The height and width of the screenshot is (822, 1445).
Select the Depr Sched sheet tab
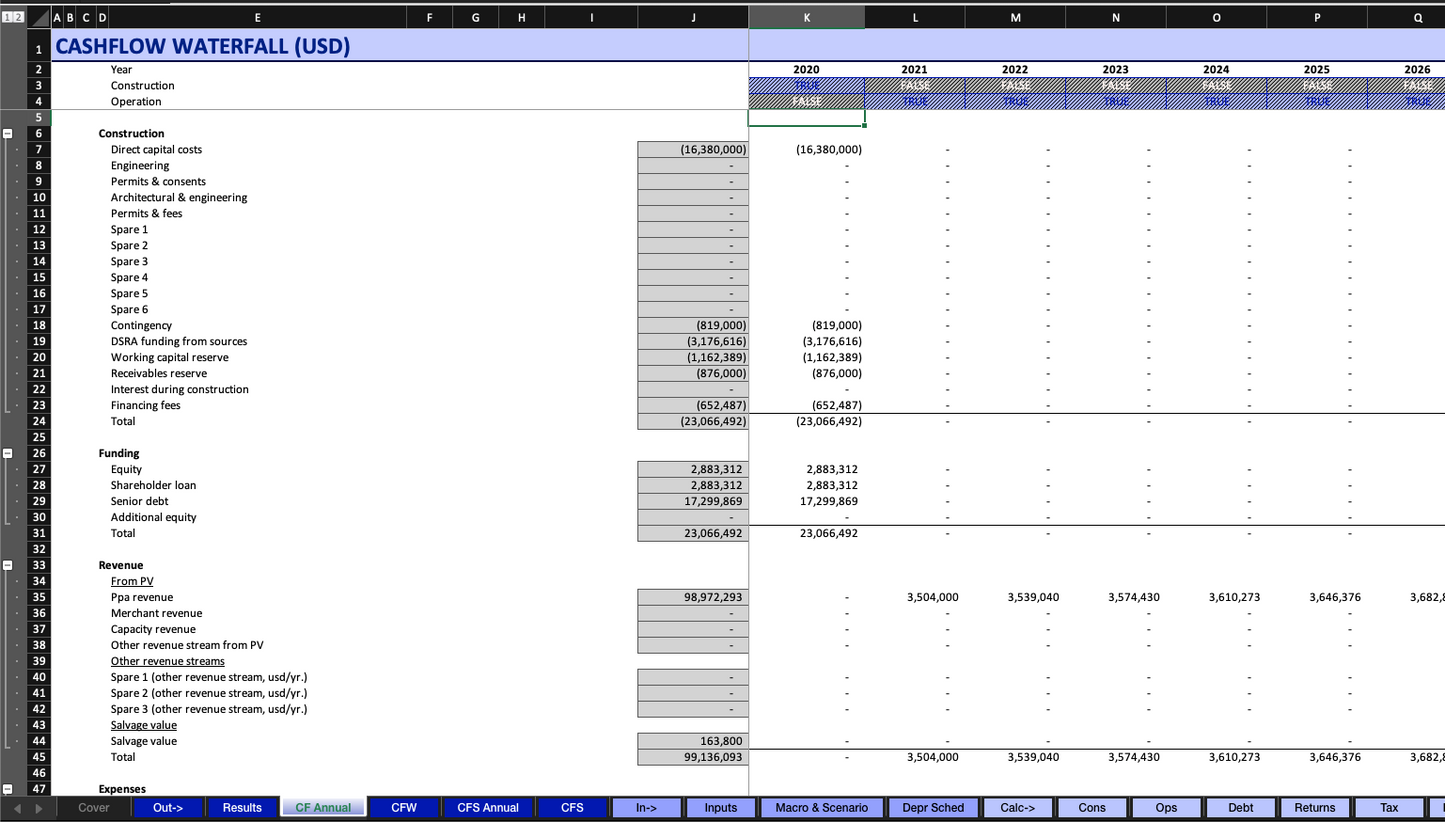click(x=933, y=808)
